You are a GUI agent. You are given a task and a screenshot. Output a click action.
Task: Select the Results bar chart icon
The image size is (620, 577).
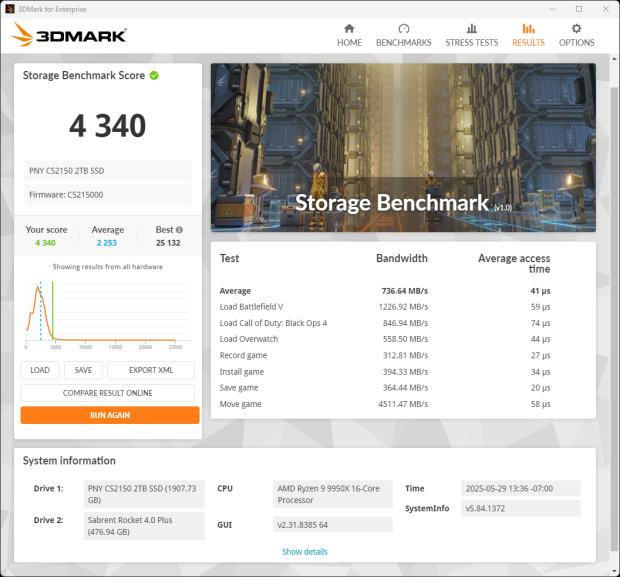pyautogui.click(x=528, y=29)
